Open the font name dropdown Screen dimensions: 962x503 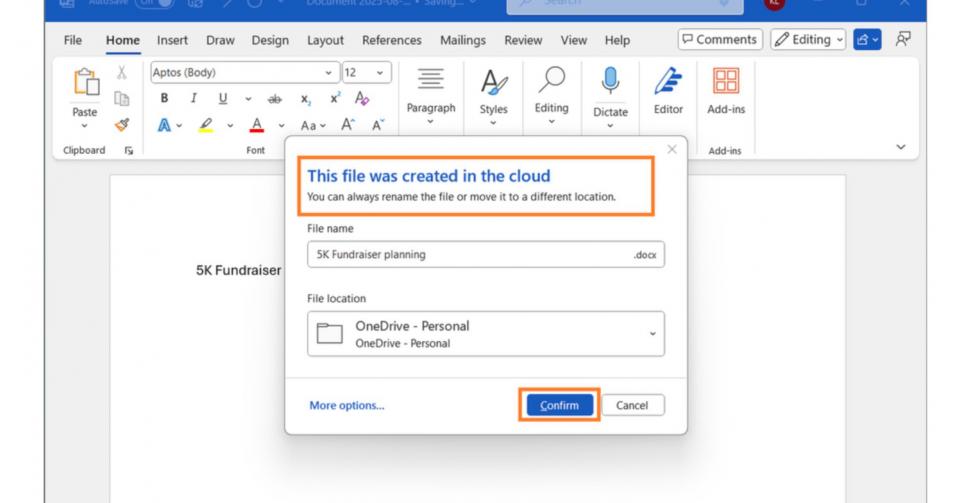coord(329,73)
